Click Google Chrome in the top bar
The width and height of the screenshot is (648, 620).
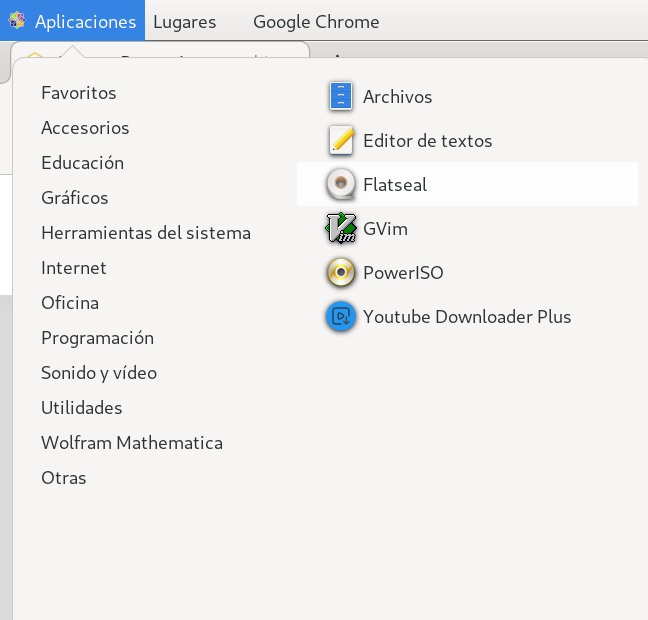point(316,22)
